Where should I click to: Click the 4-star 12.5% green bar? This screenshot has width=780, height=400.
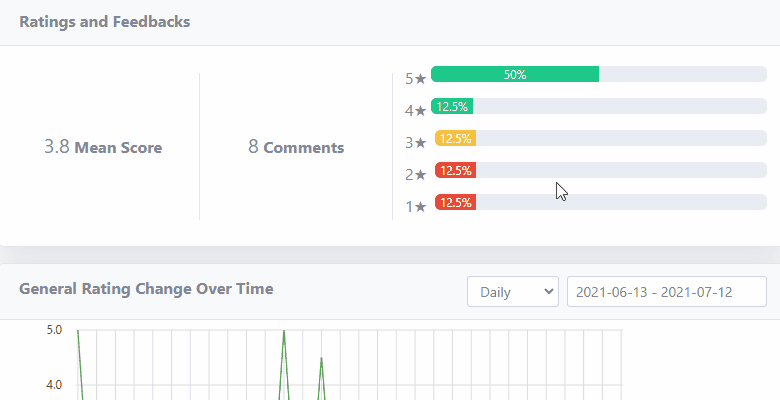pos(452,106)
